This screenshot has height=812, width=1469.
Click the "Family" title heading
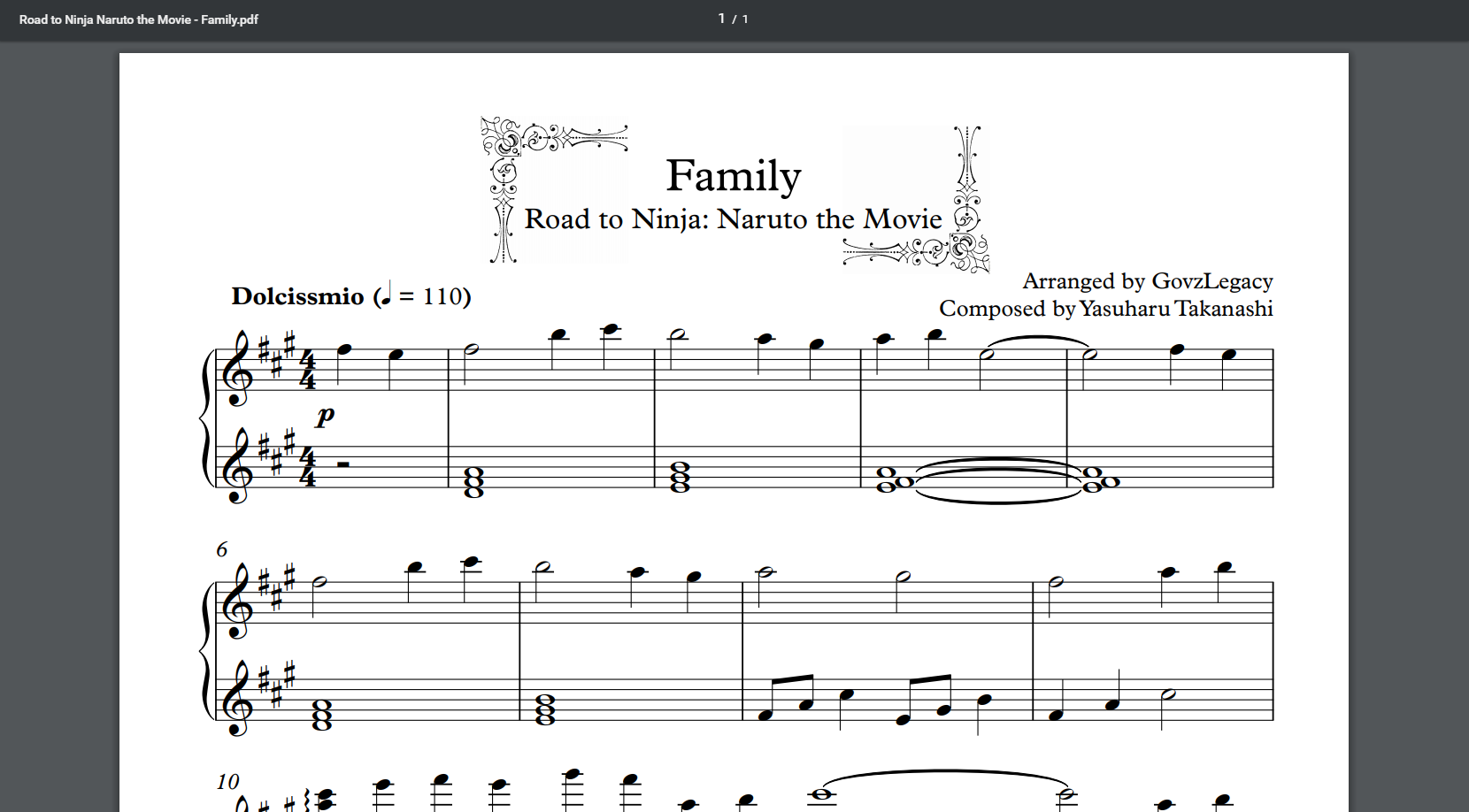[x=733, y=175]
